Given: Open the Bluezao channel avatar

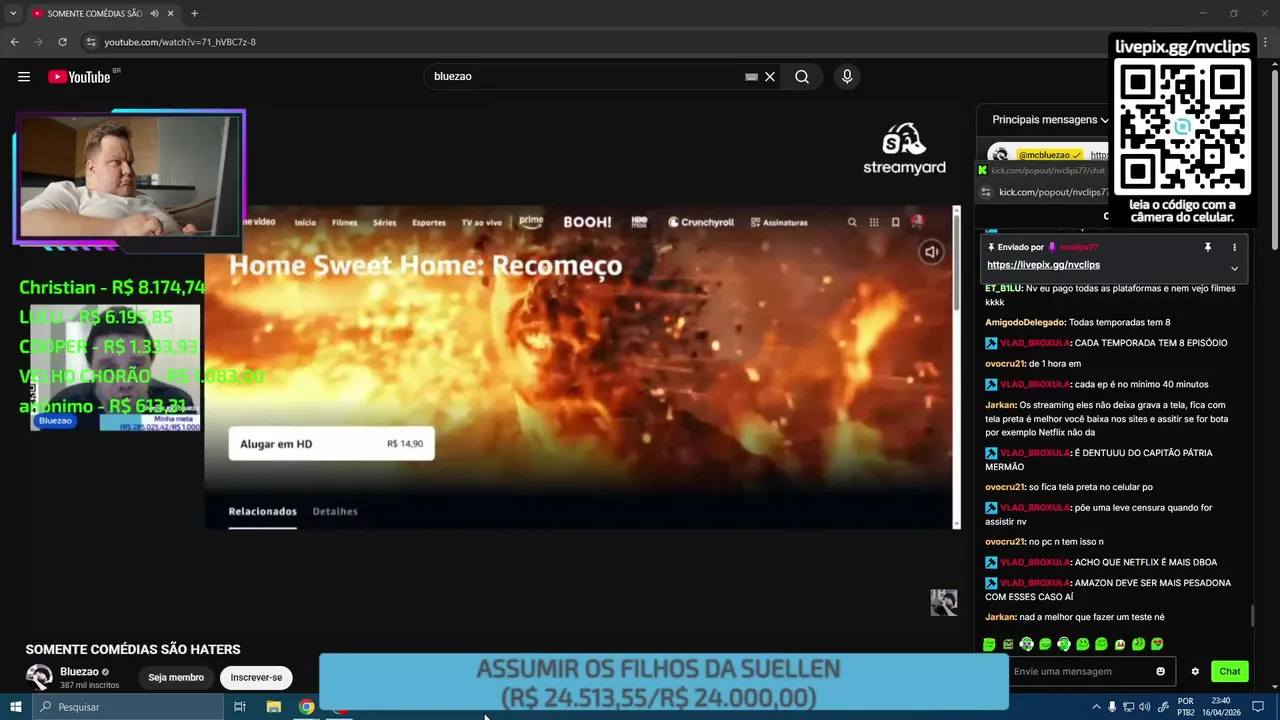Looking at the screenshot, I should [39, 677].
